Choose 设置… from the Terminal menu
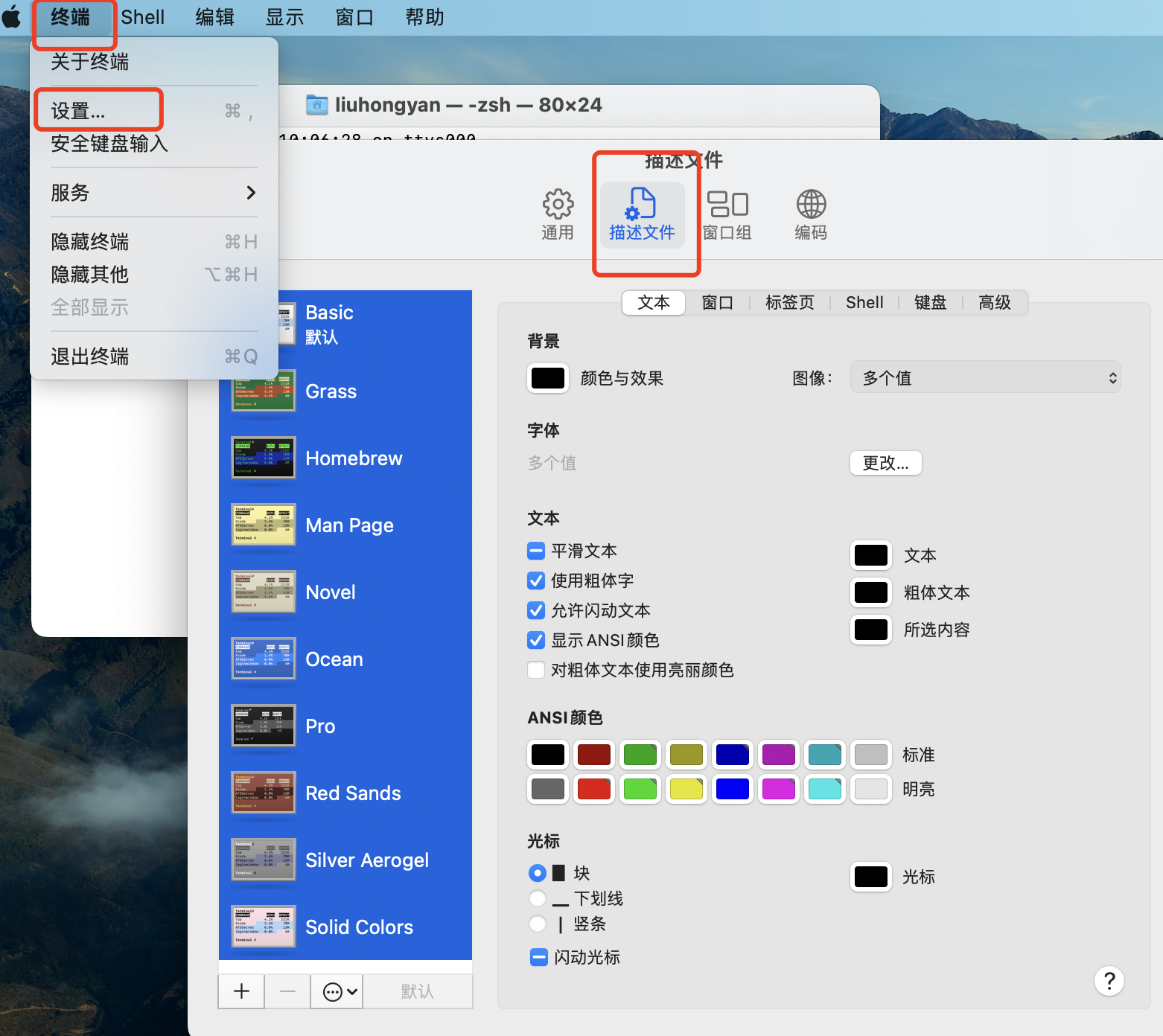The image size is (1163, 1036). pyautogui.click(x=154, y=111)
